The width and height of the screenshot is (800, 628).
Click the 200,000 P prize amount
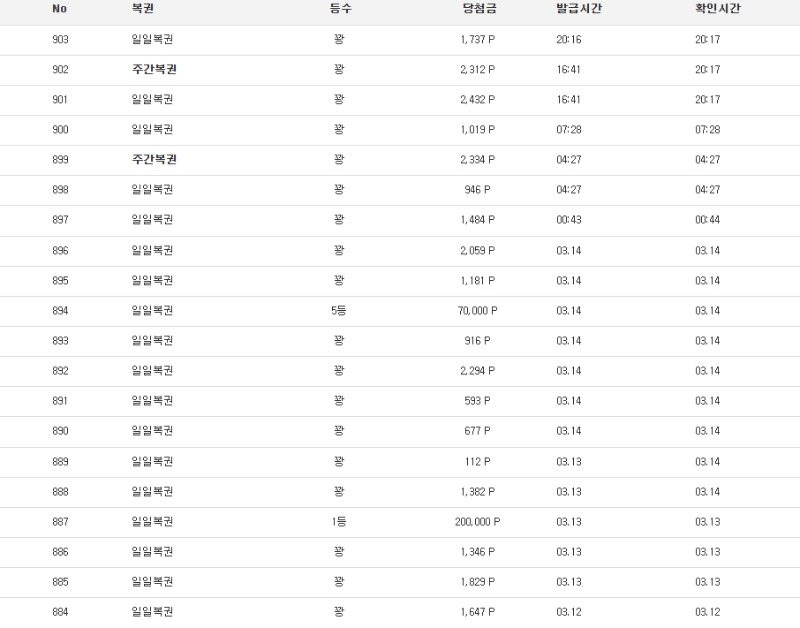click(x=477, y=521)
